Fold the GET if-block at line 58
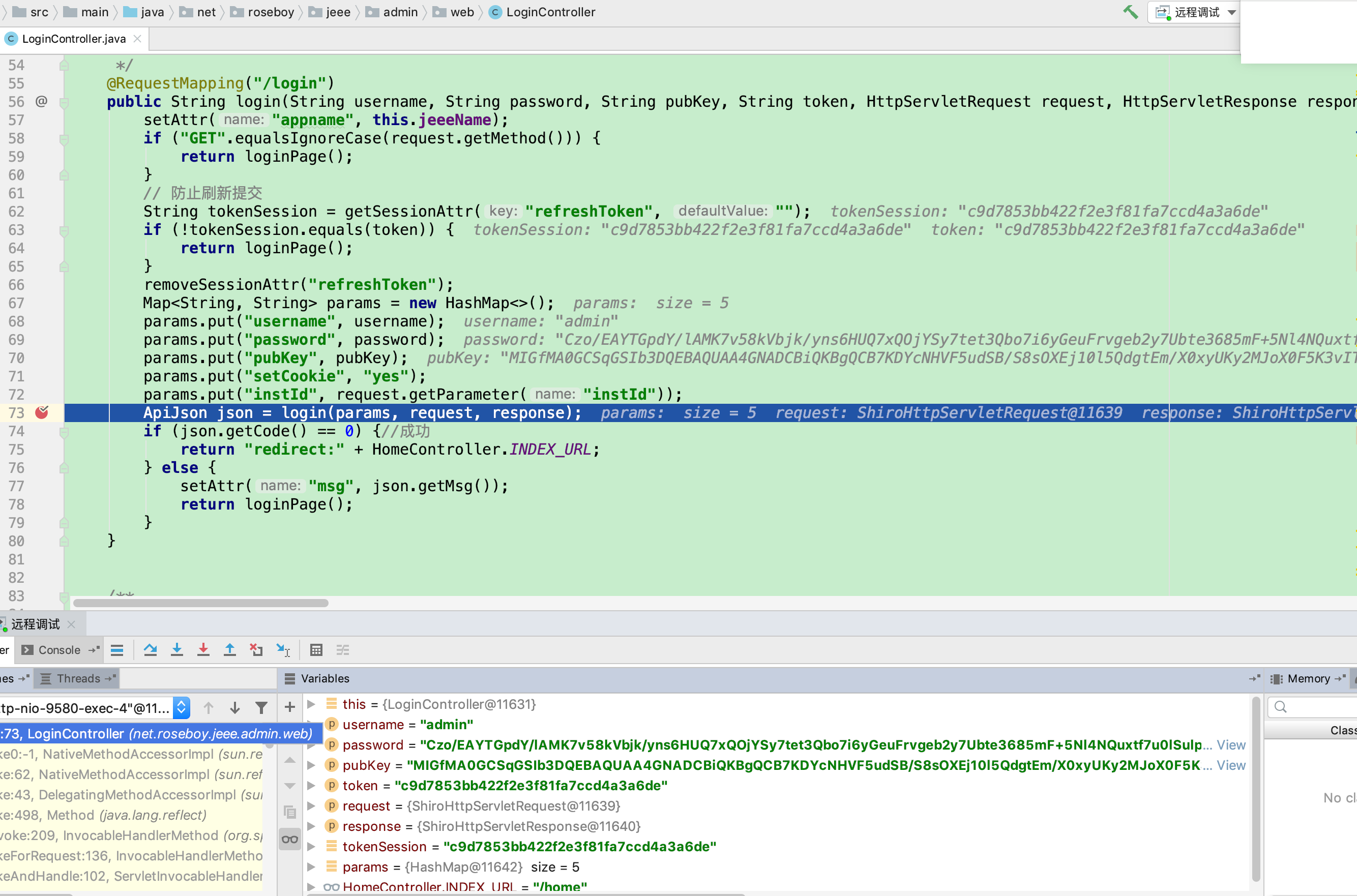This screenshot has width=1357, height=896. point(64,139)
